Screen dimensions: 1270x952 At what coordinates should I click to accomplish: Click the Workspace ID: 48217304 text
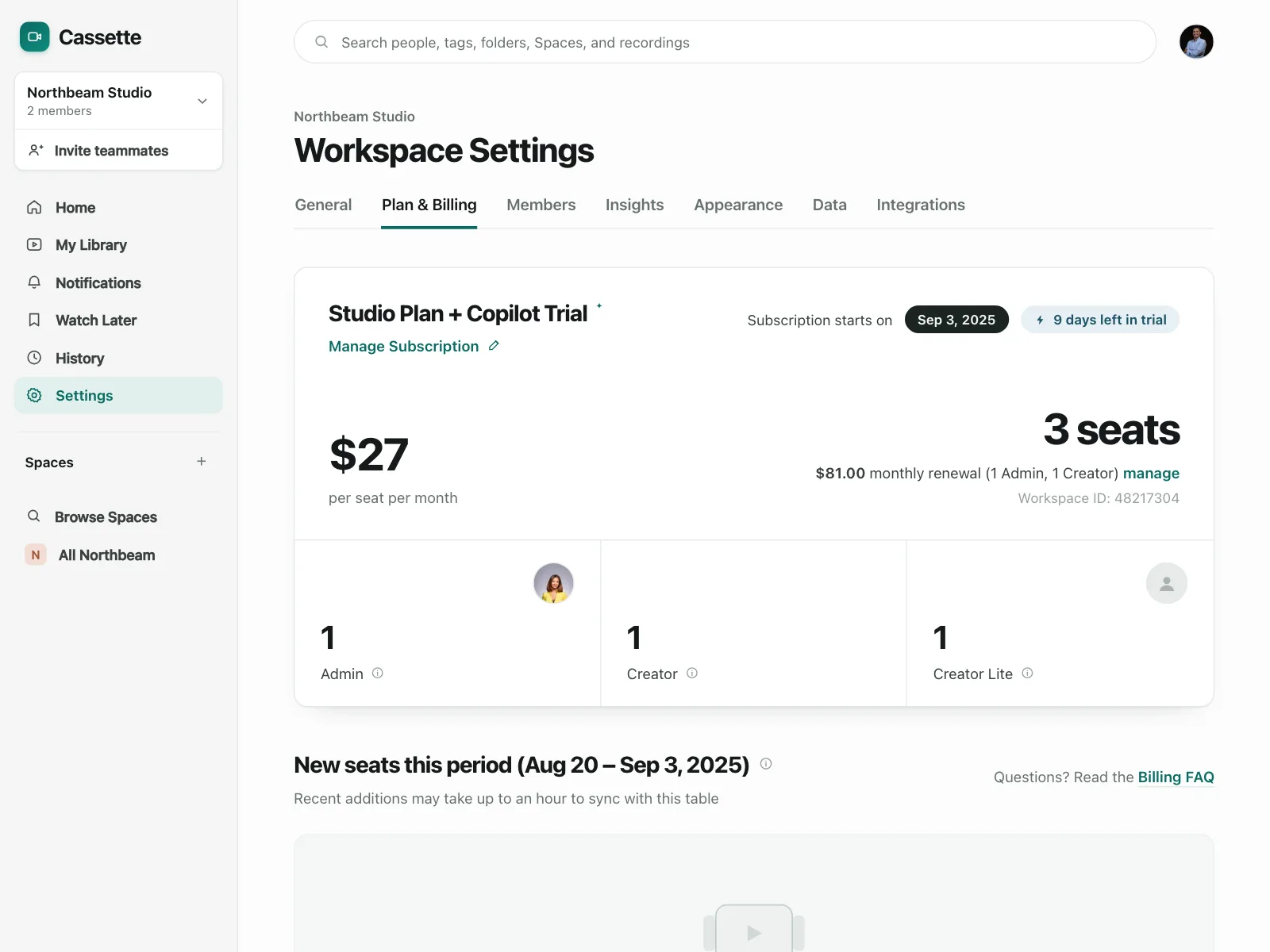pos(1099,497)
